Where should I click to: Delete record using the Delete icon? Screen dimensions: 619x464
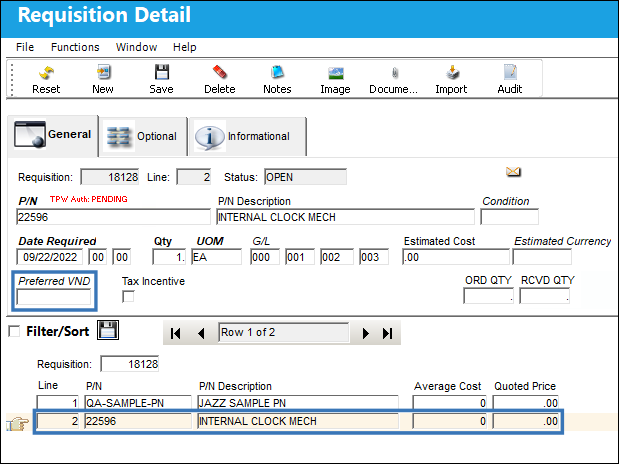[219, 73]
